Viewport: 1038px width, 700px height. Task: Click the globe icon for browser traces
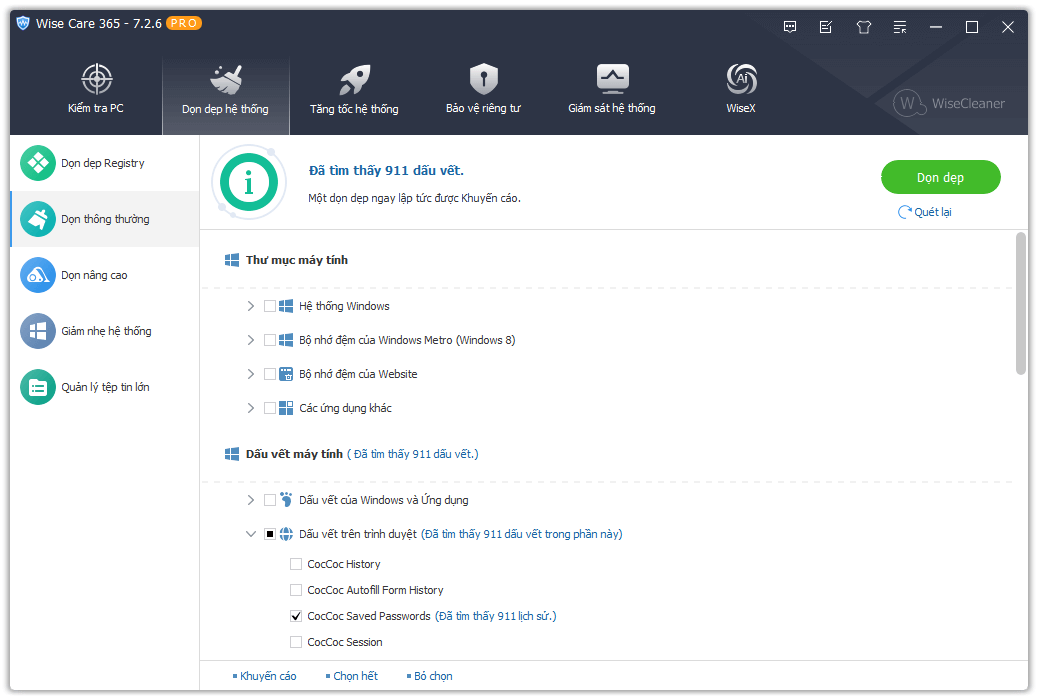(286, 534)
